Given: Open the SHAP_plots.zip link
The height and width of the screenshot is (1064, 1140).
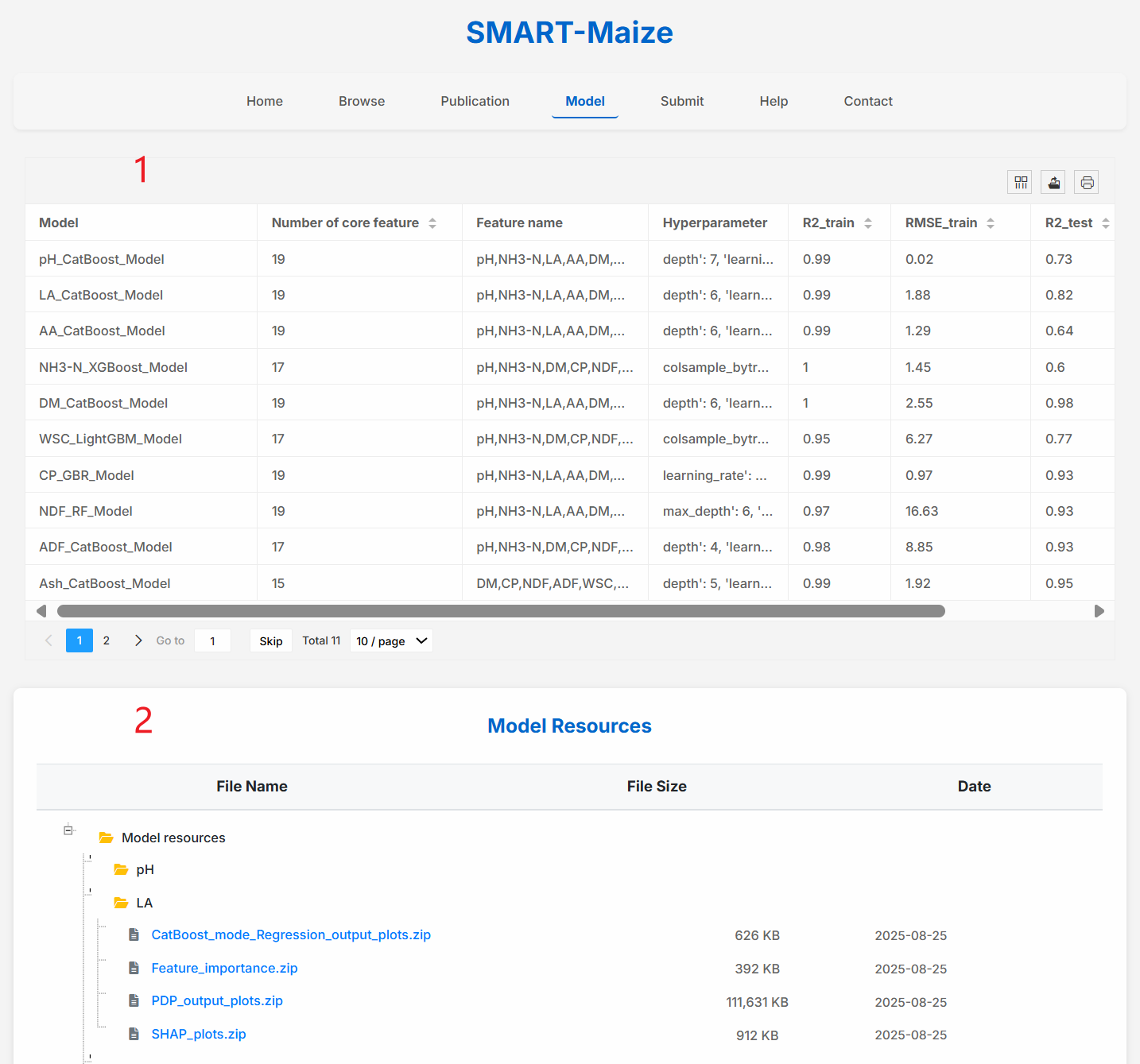Looking at the screenshot, I should coord(199,1034).
